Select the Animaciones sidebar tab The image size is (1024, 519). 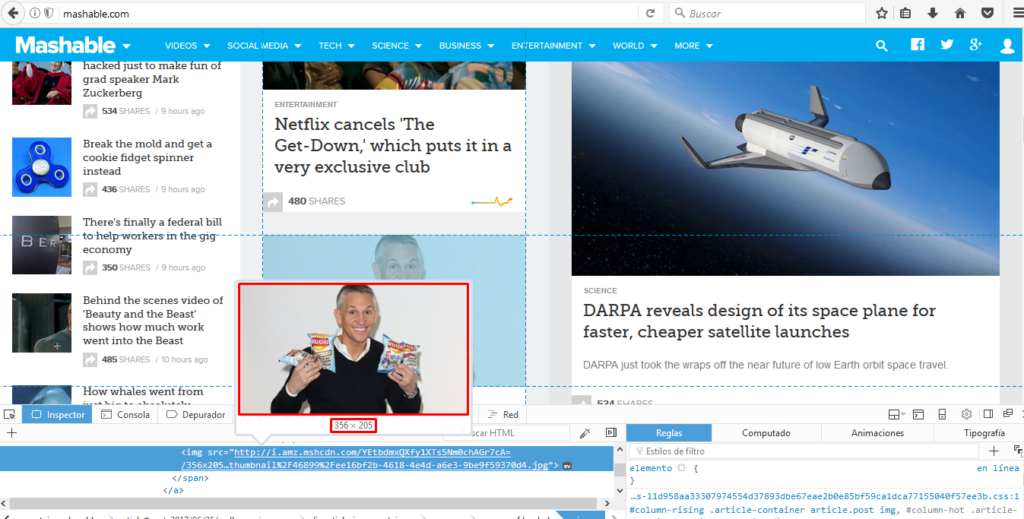pyautogui.click(x=877, y=433)
